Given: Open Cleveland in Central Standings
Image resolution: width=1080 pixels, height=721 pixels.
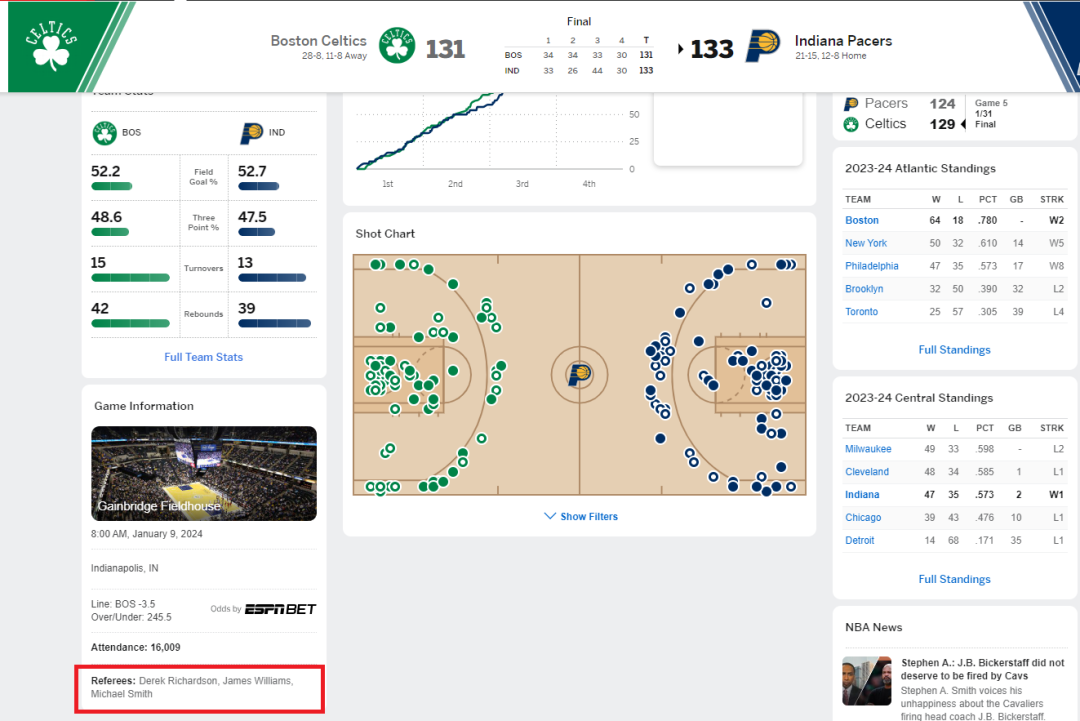Looking at the screenshot, I should [866, 472].
